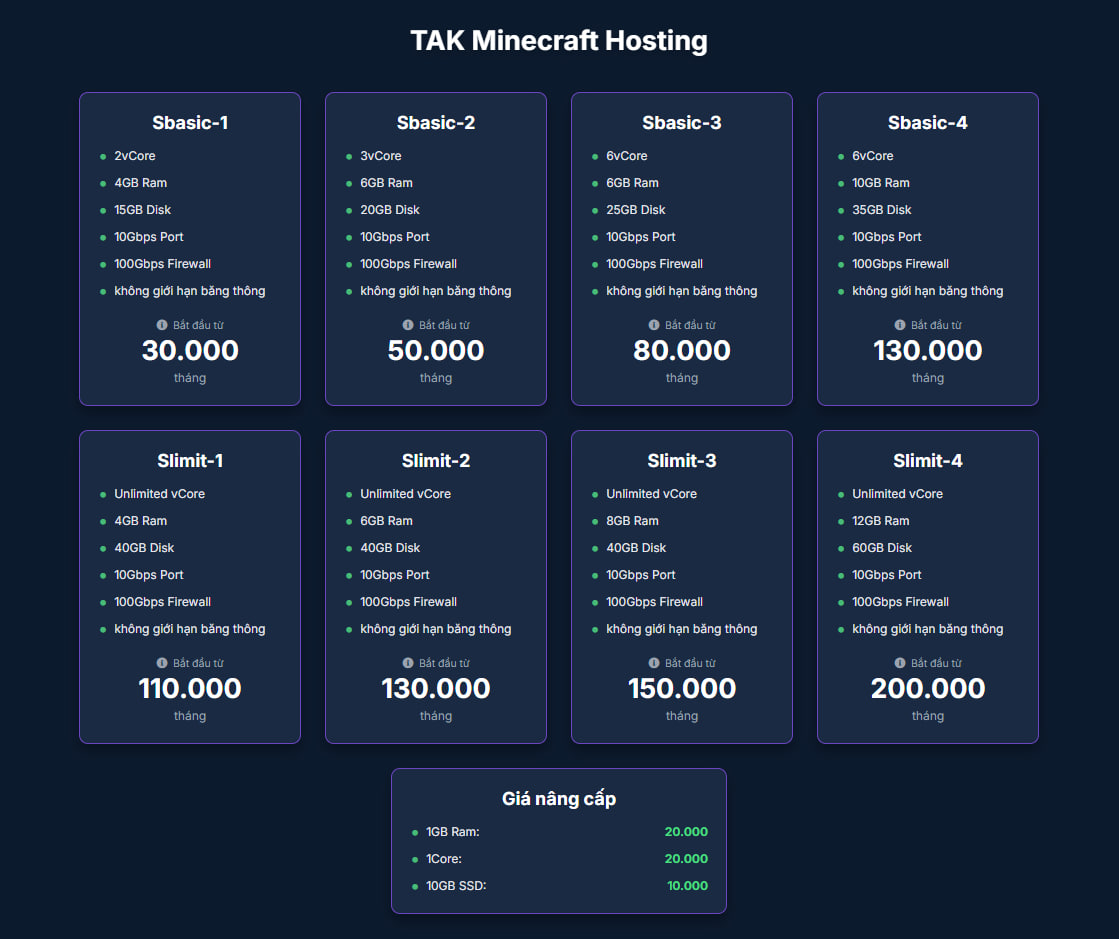
Task: Click 100Gbps Firewall in Slimit-2
Action: [x=408, y=602]
